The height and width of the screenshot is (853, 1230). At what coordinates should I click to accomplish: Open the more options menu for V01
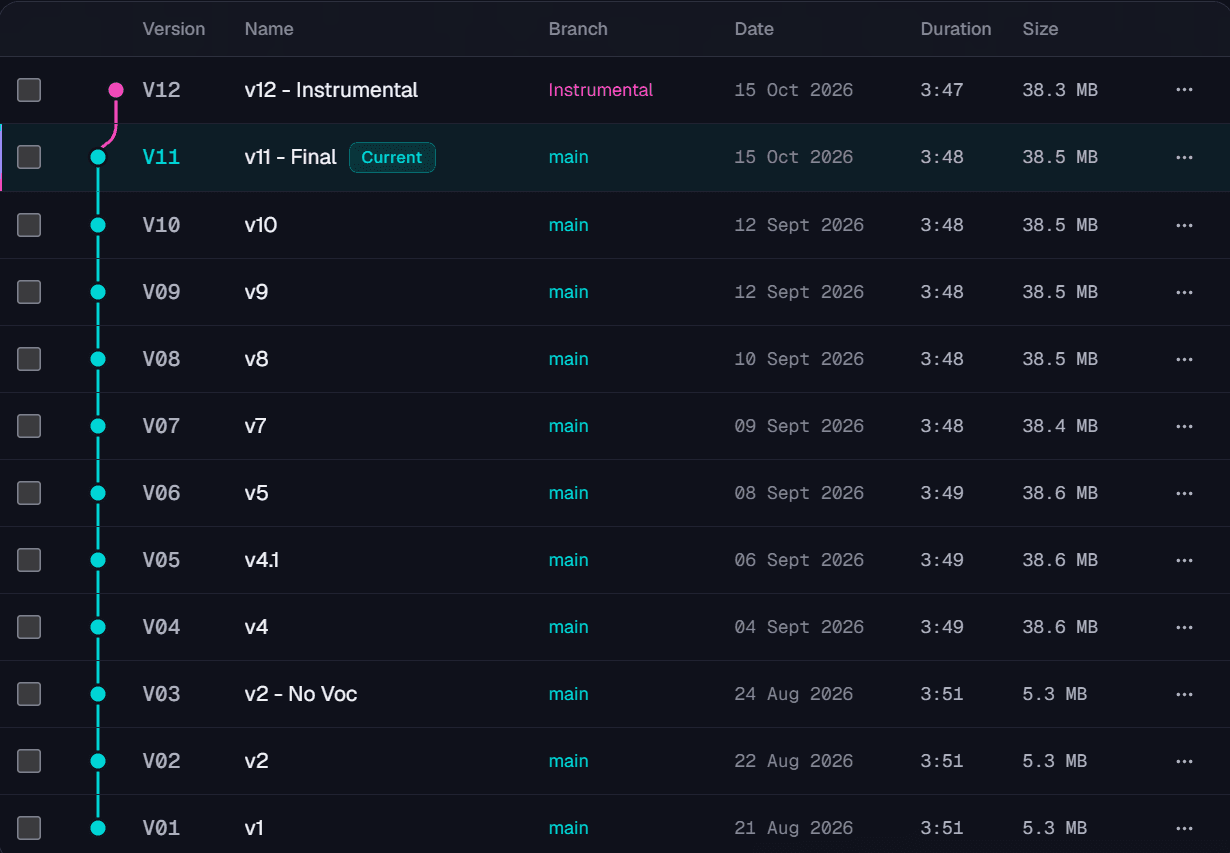[x=1185, y=828]
